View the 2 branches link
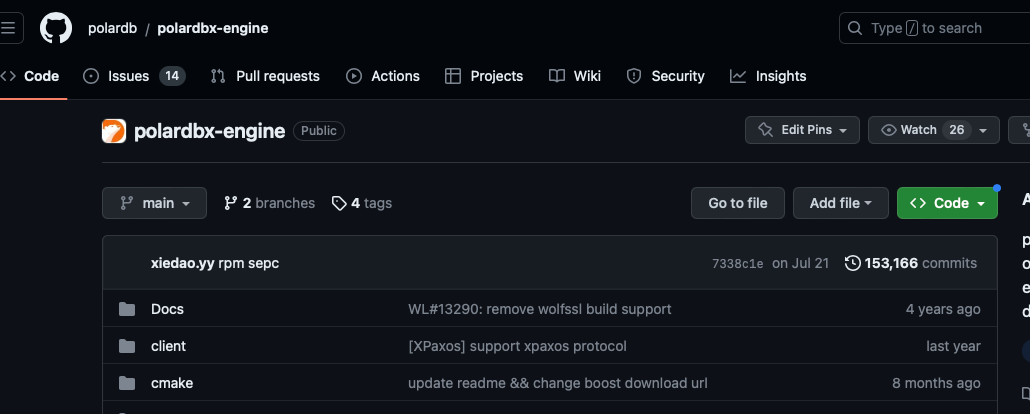 pyautogui.click(x=269, y=203)
